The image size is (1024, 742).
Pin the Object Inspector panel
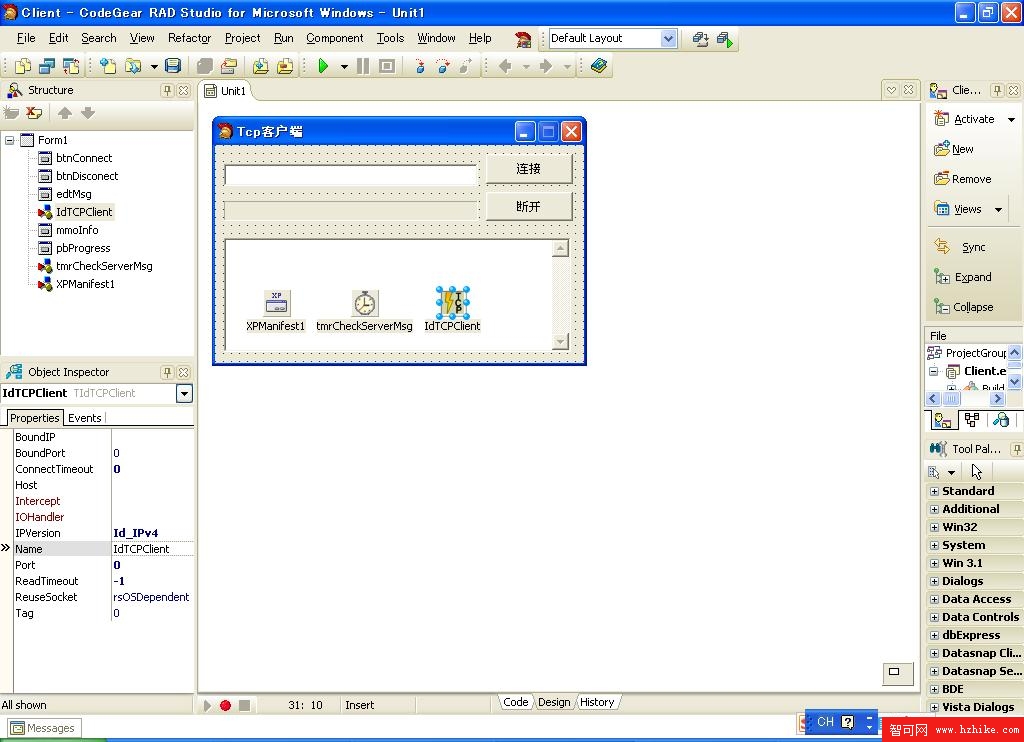coord(167,372)
